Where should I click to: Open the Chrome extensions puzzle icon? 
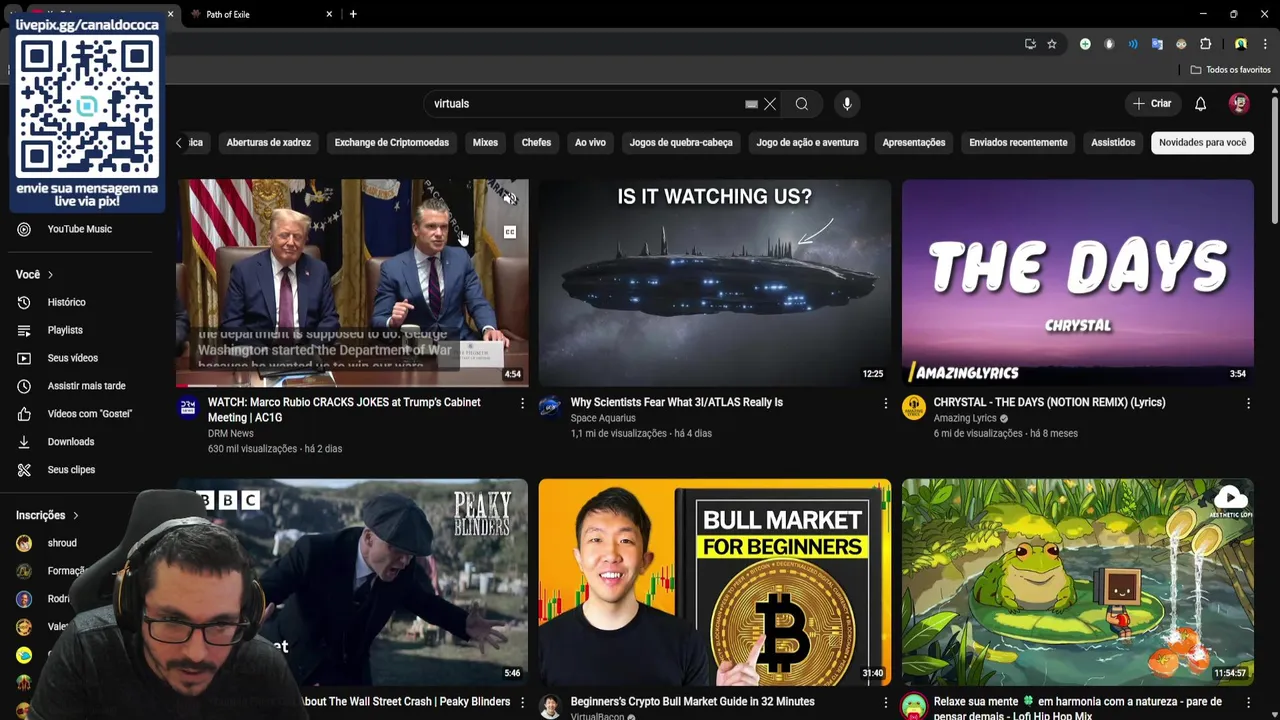tap(1205, 44)
